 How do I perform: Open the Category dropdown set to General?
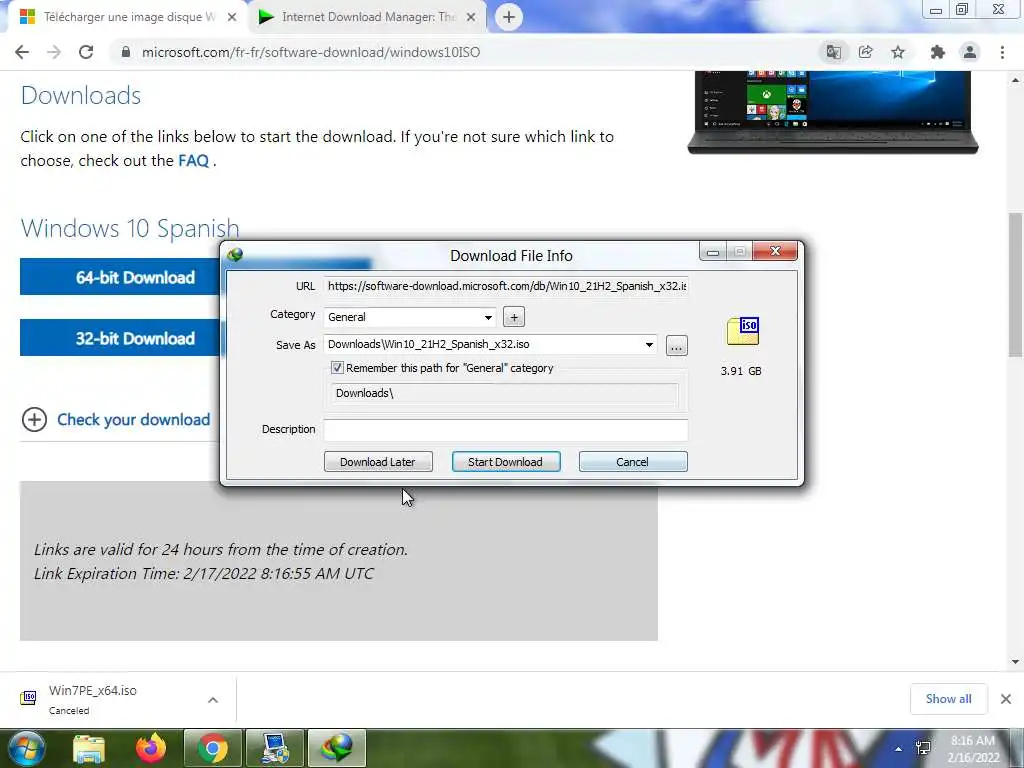pyautogui.click(x=409, y=317)
